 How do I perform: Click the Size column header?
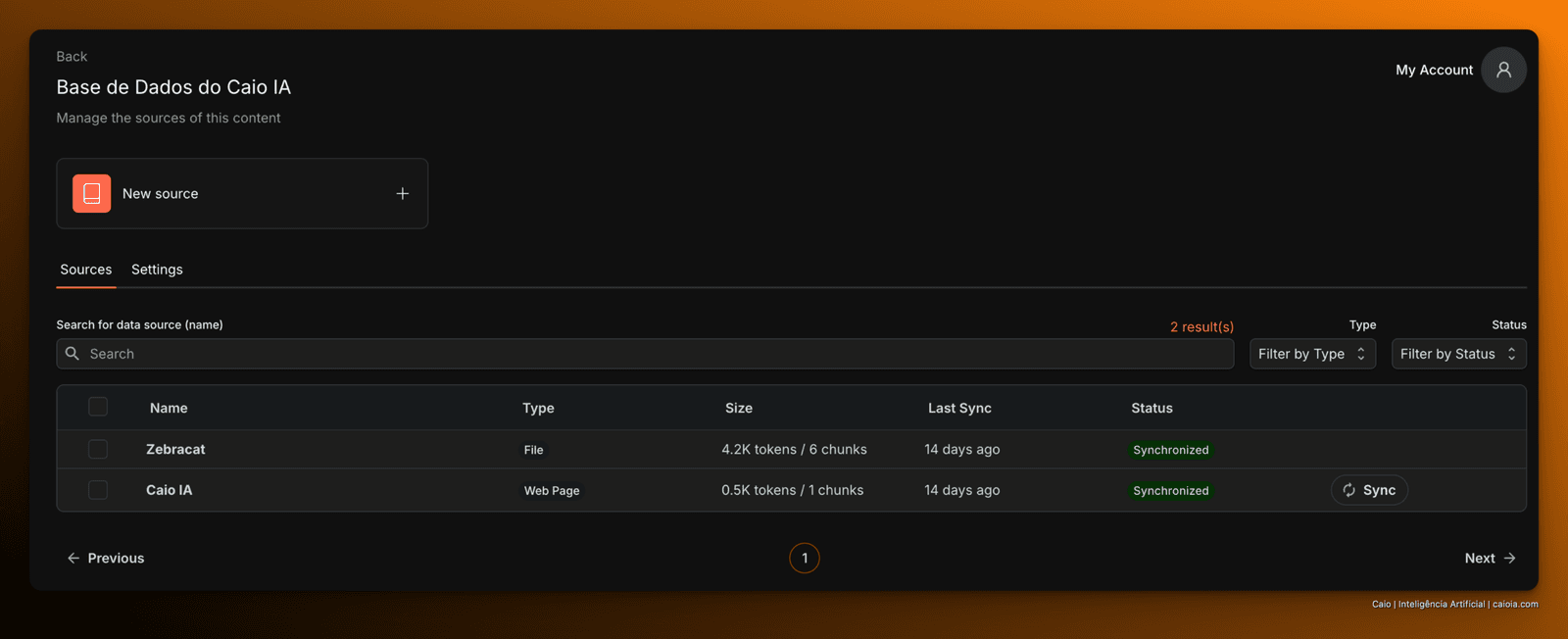point(739,408)
